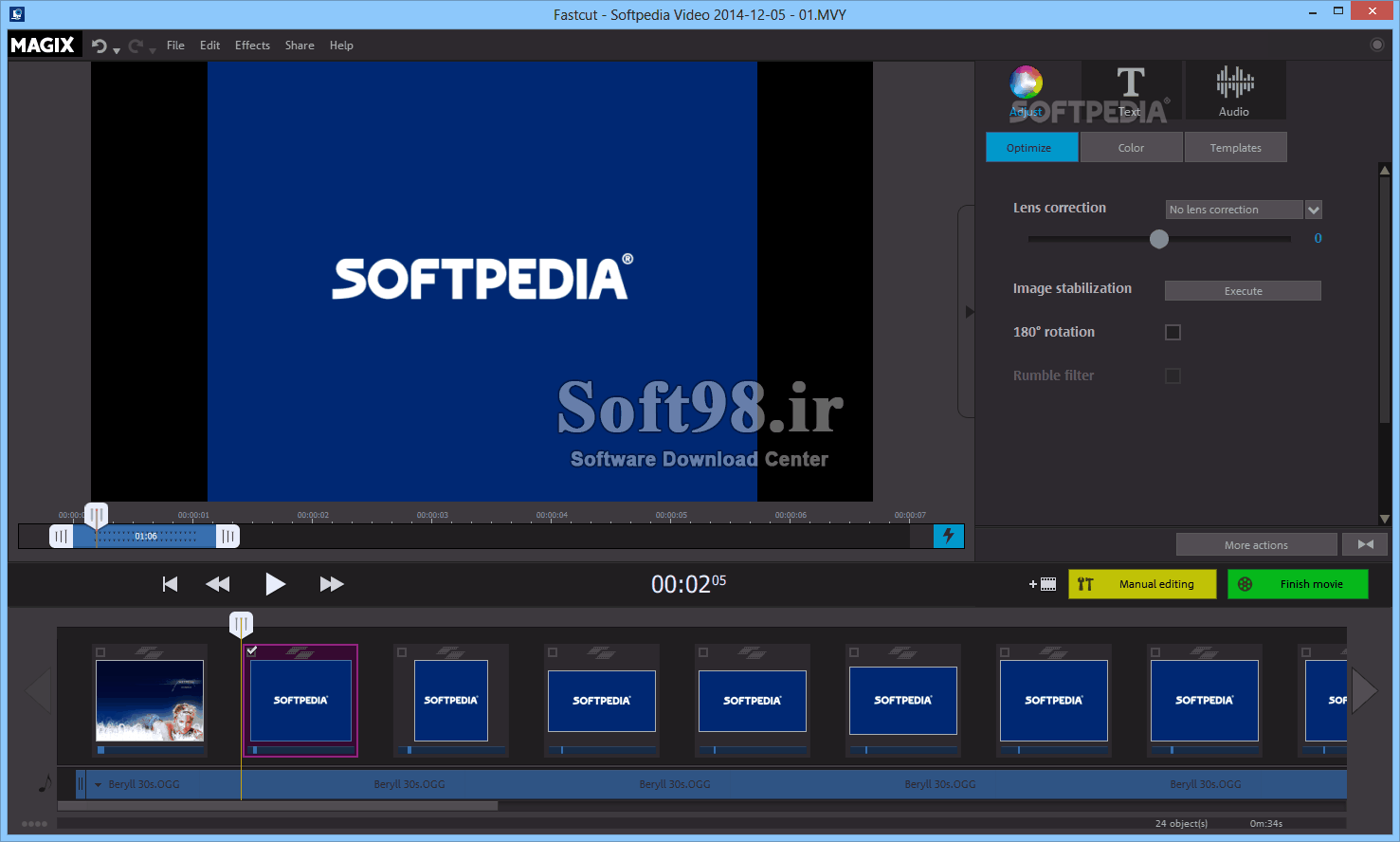Collapse the right panel with the side arrow
The width and height of the screenshot is (1400, 842).
pyautogui.click(x=968, y=311)
